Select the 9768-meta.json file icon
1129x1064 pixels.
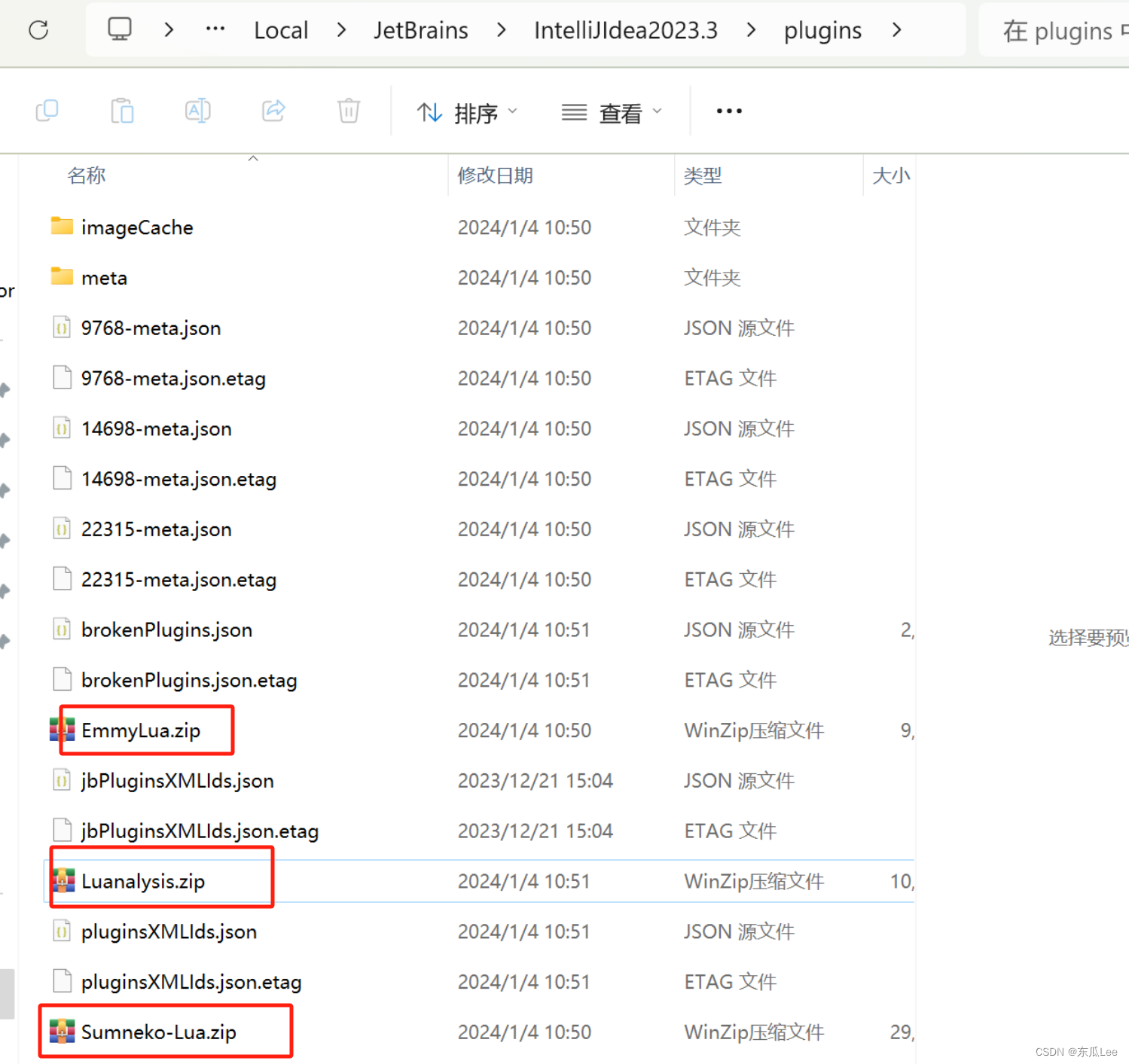(x=62, y=328)
